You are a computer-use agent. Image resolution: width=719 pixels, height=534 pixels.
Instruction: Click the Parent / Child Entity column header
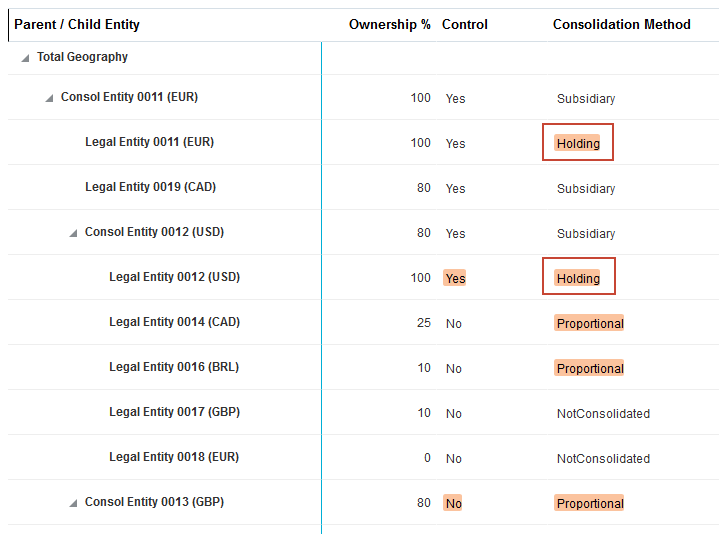pyautogui.click(x=77, y=24)
